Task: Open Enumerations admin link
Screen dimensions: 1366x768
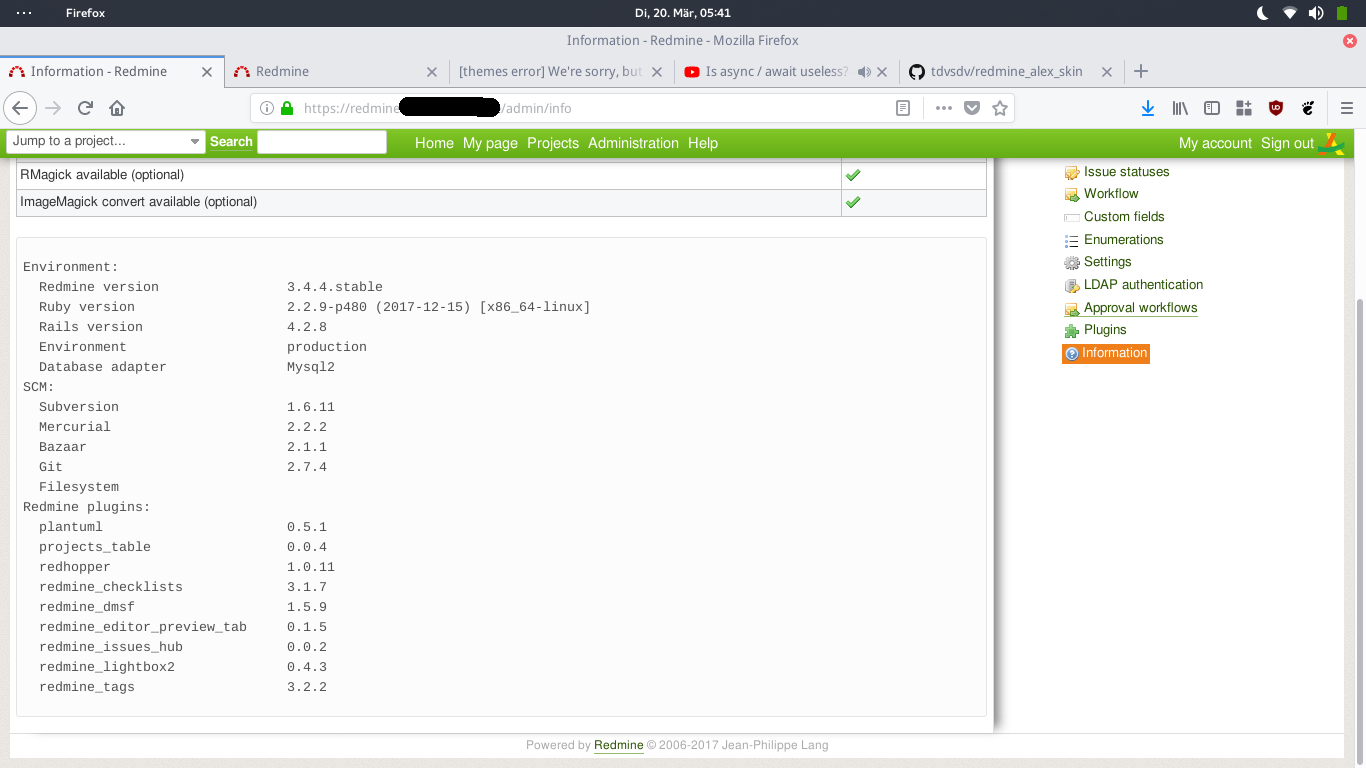Action: (1123, 239)
